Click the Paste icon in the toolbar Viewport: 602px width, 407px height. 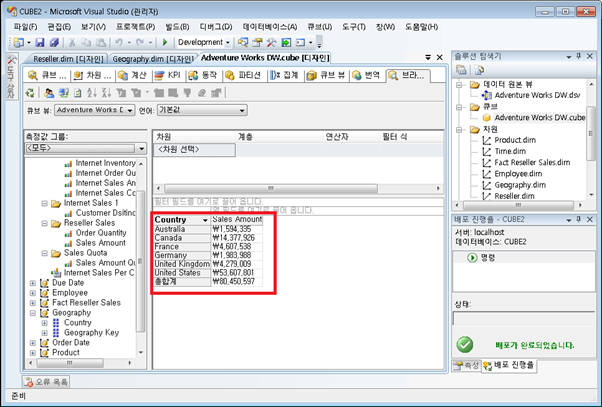(x=101, y=42)
